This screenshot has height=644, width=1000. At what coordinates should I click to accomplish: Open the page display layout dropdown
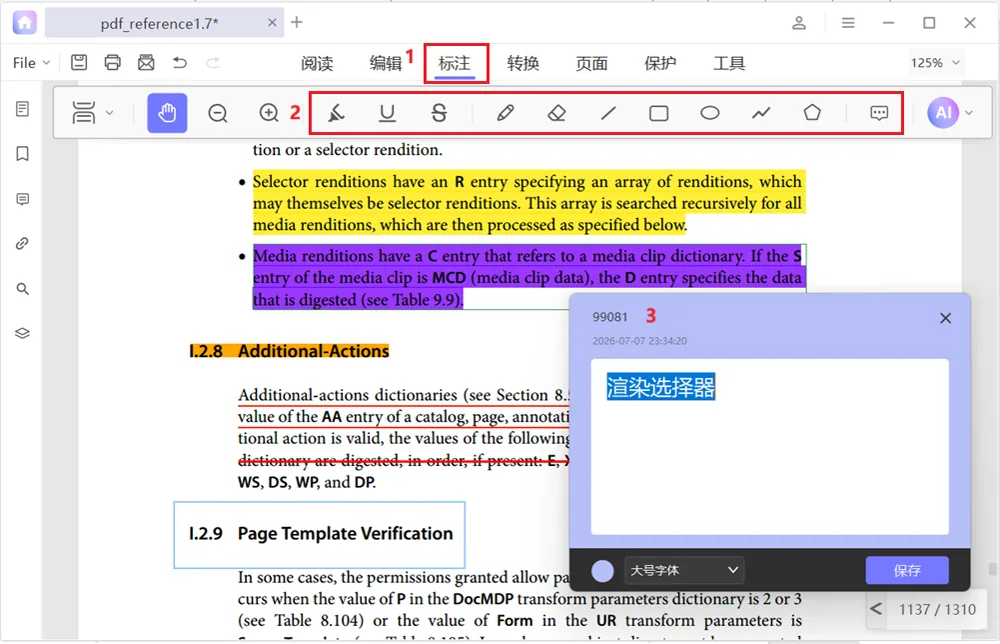click(92, 113)
